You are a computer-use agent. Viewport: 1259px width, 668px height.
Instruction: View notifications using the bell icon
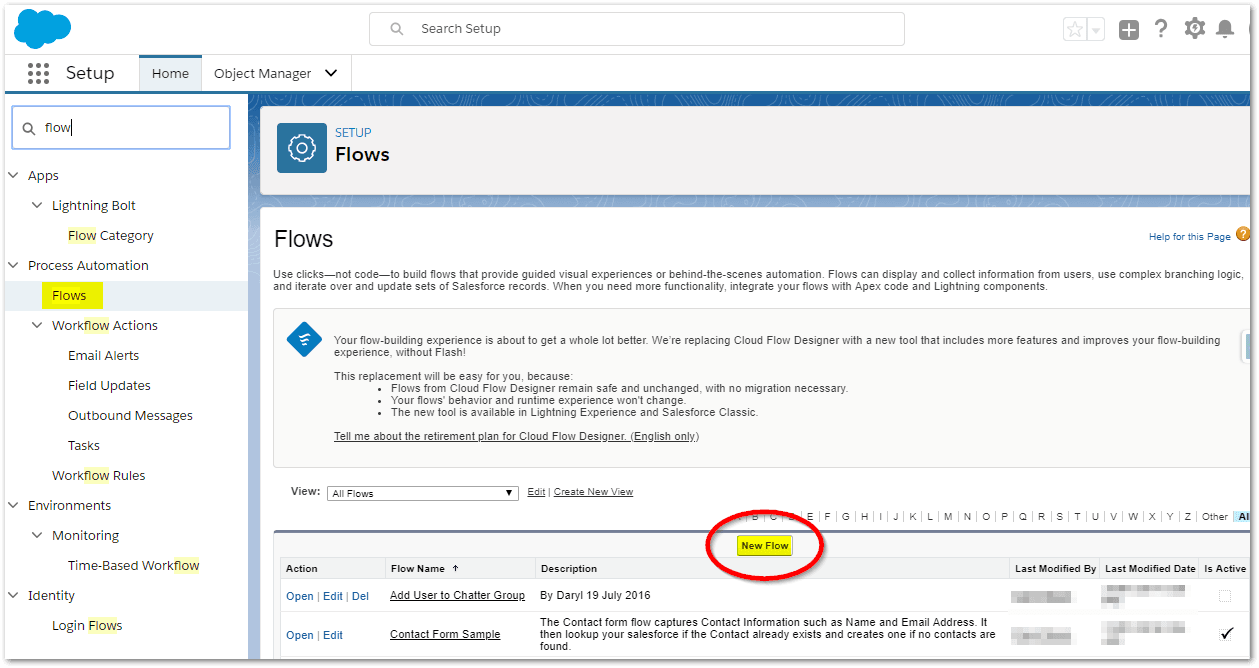click(1225, 29)
